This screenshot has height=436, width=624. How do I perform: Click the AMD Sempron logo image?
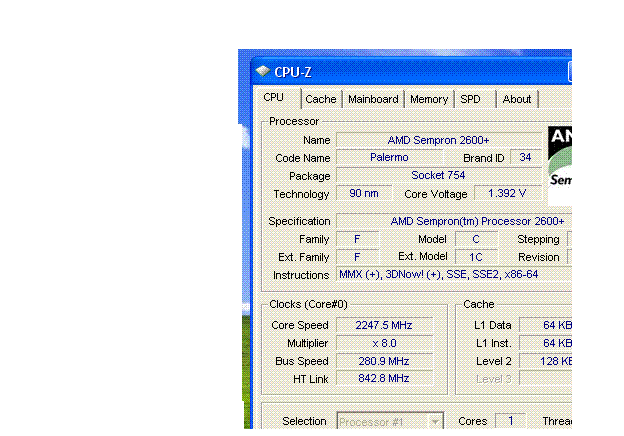click(x=560, y=165)
